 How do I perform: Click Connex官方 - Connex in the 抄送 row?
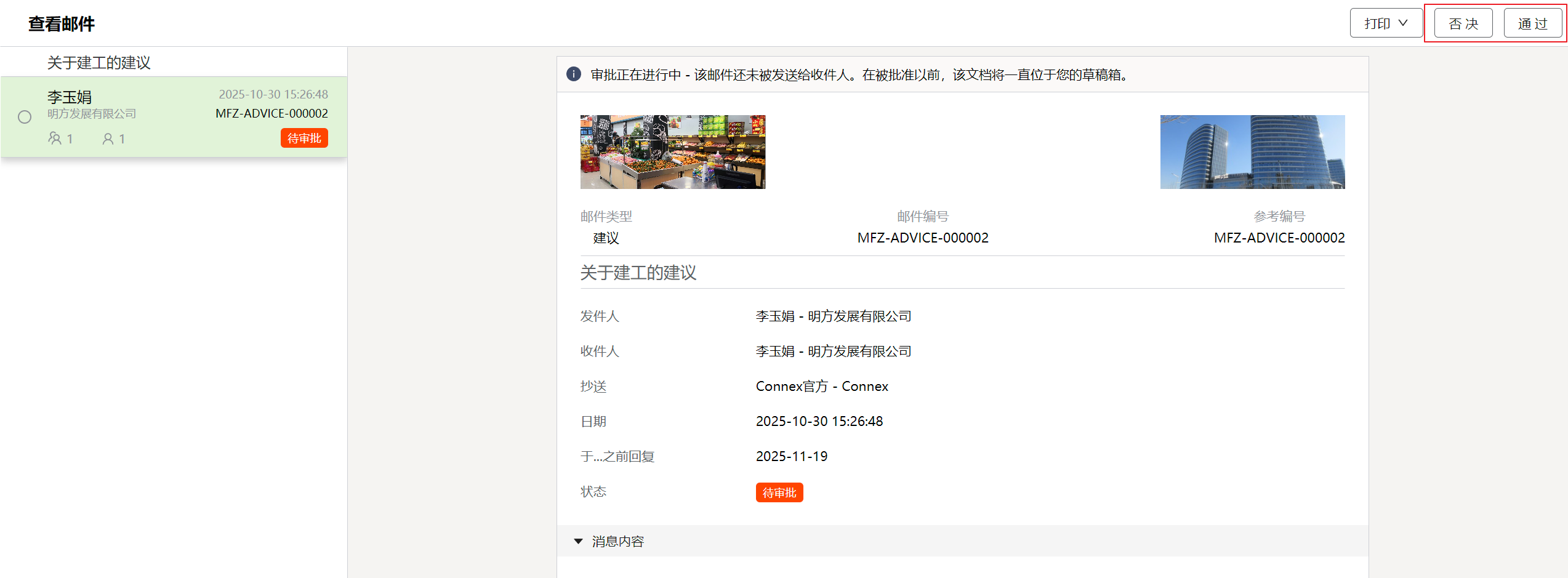pyautogui.click(x=821, y=386)
